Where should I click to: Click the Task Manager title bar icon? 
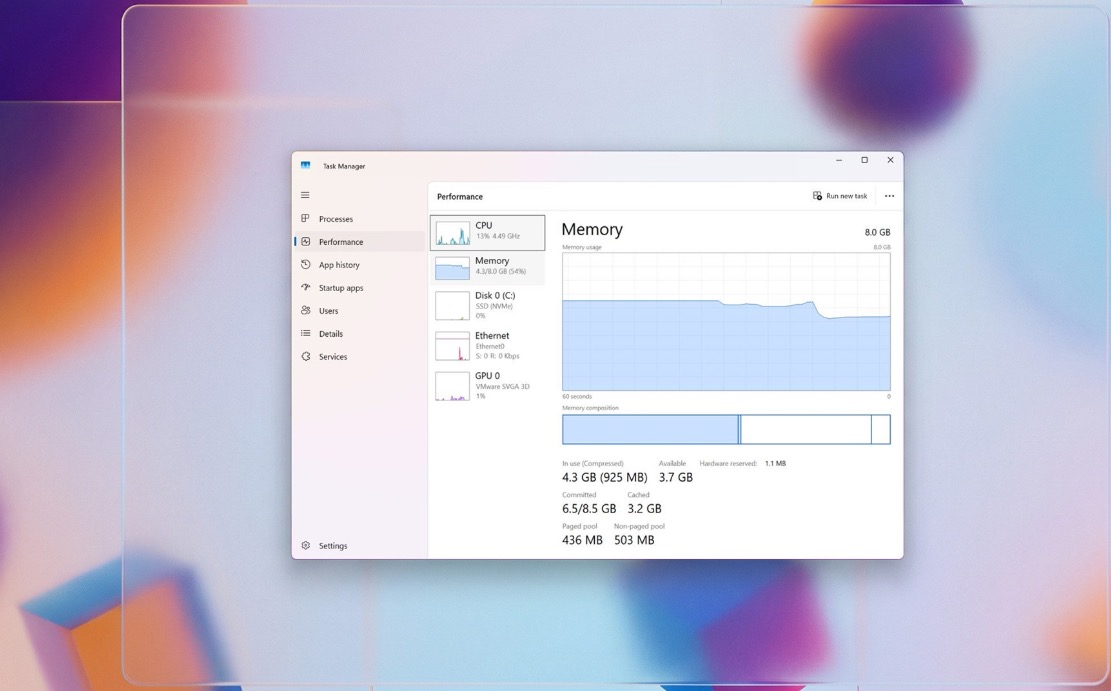point(305,165)
